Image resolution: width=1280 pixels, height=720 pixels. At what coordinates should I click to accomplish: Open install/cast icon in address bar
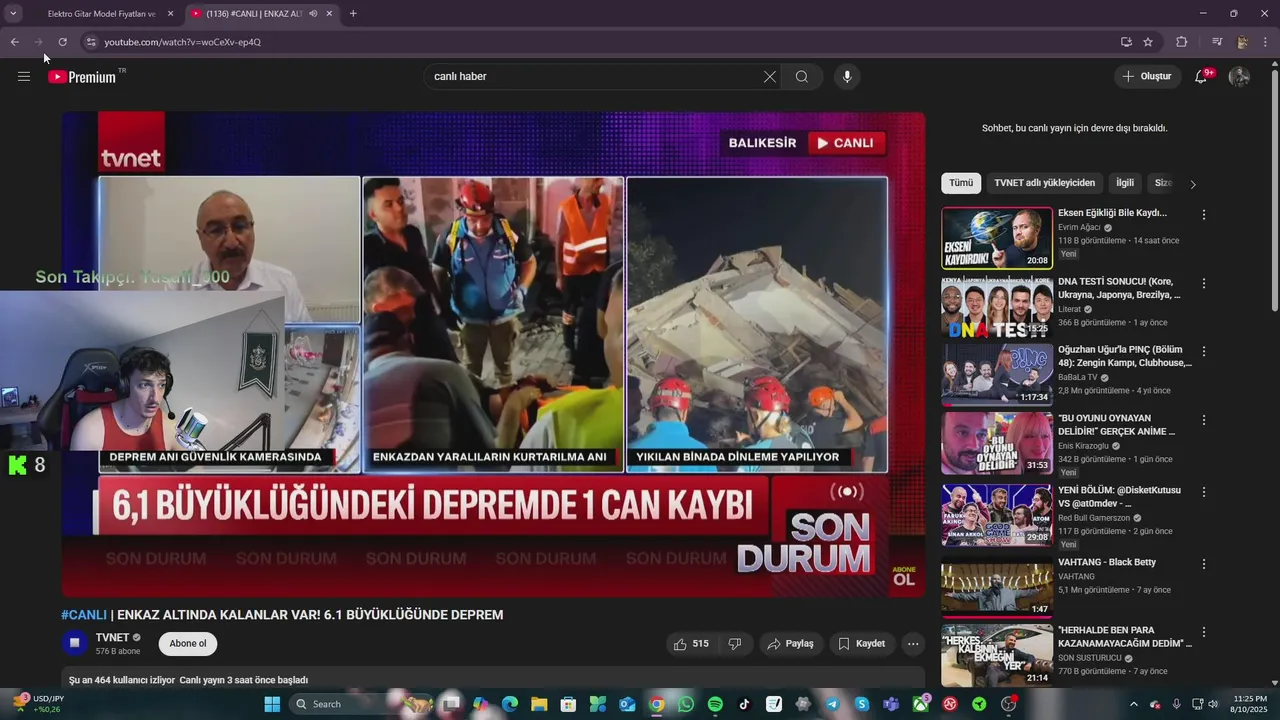(x=1126, y=42)
